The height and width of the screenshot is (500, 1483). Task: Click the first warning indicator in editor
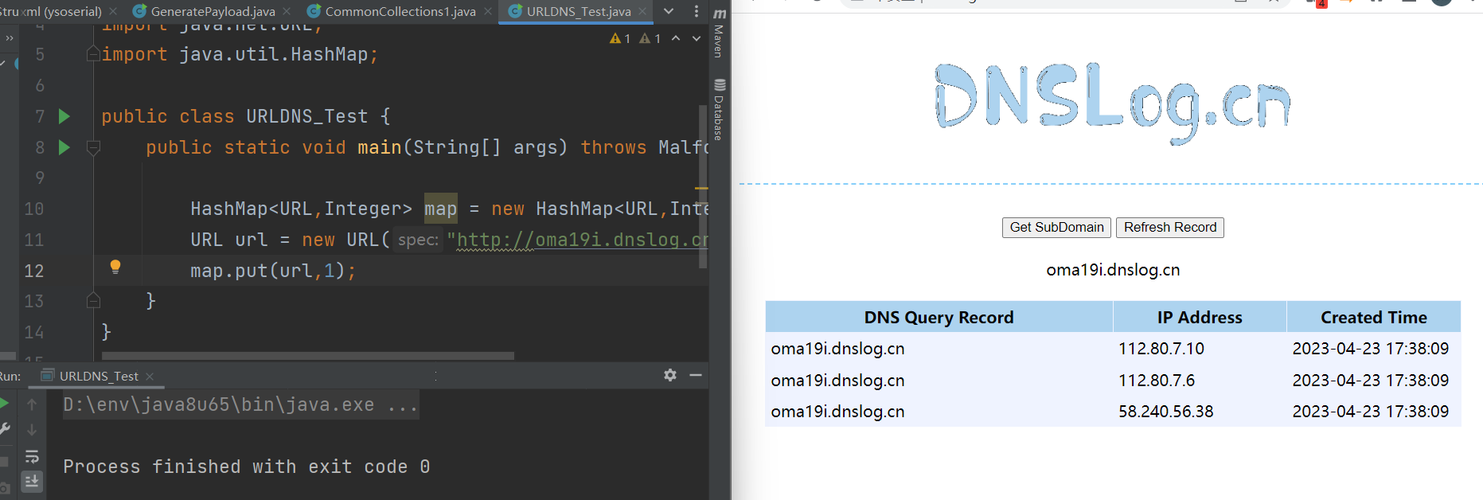tap(620, 38)
